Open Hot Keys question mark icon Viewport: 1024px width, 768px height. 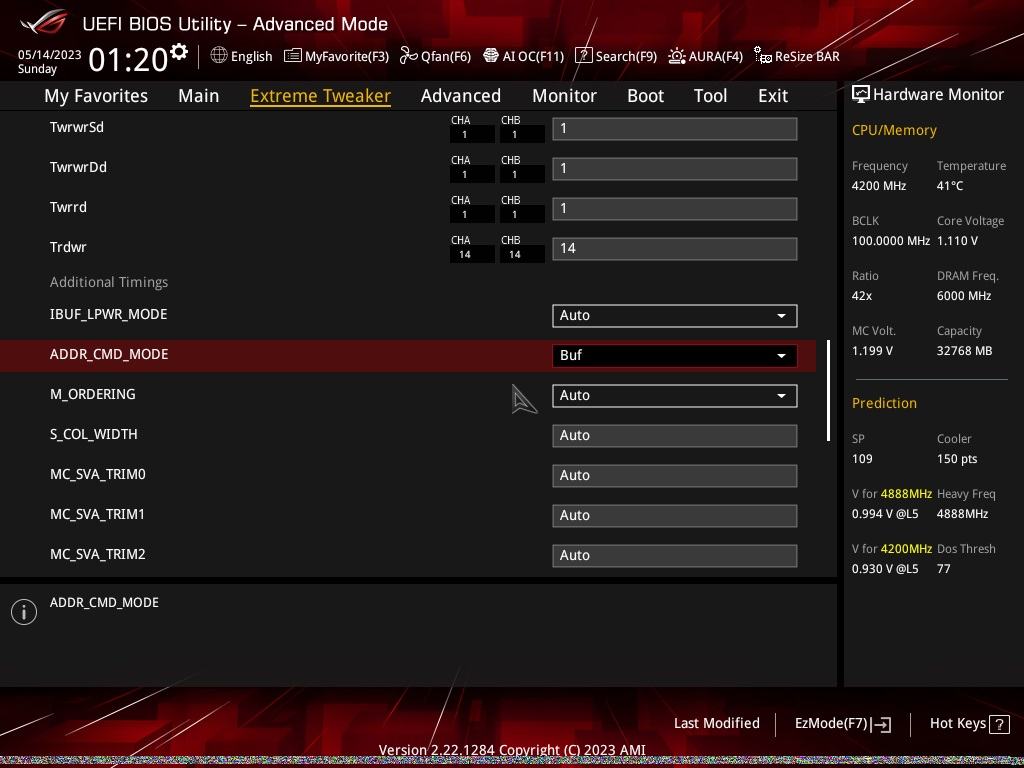[x=999, y=724]
